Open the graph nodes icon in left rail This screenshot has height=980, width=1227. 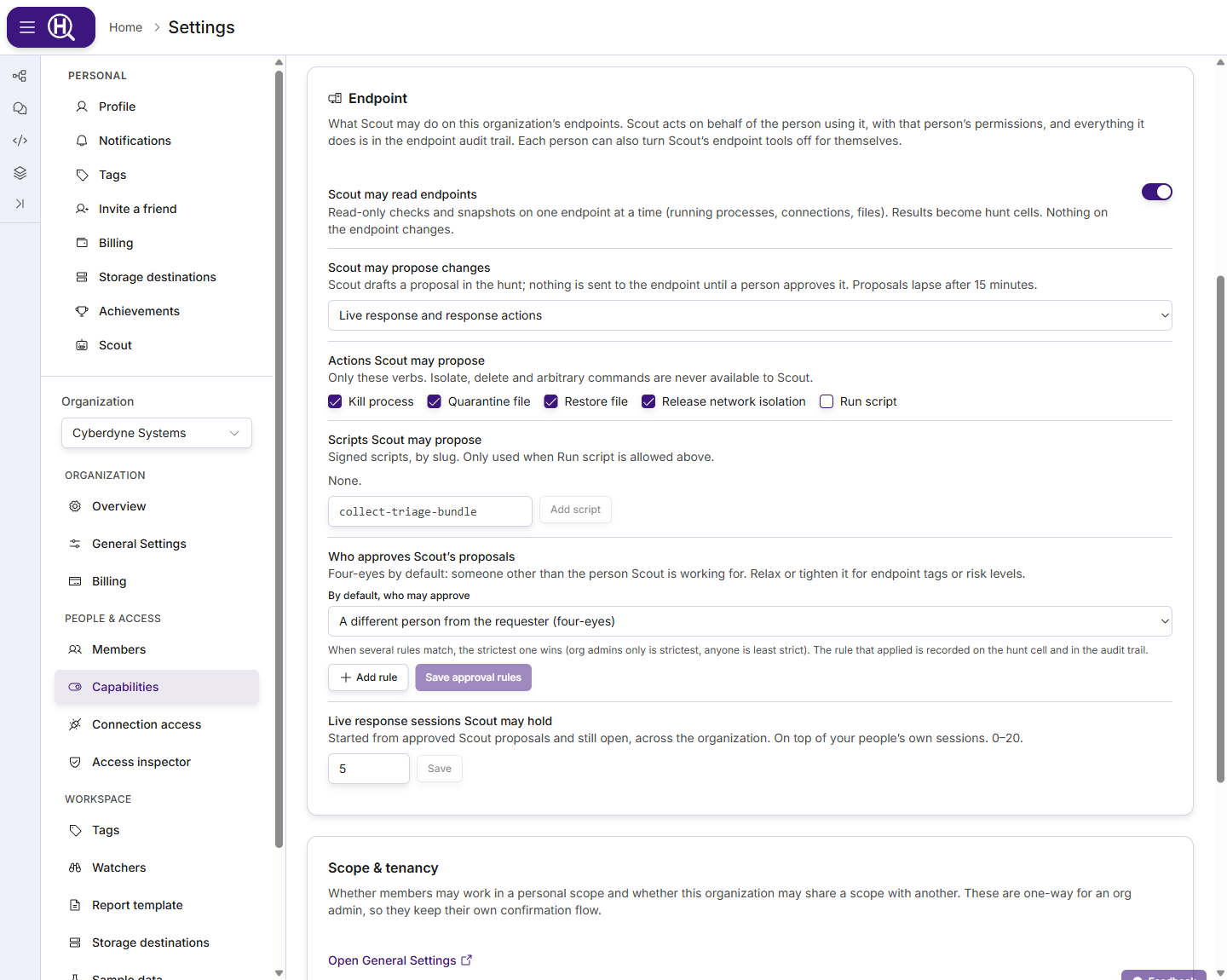pyautogui.click(x=20, y=76)
